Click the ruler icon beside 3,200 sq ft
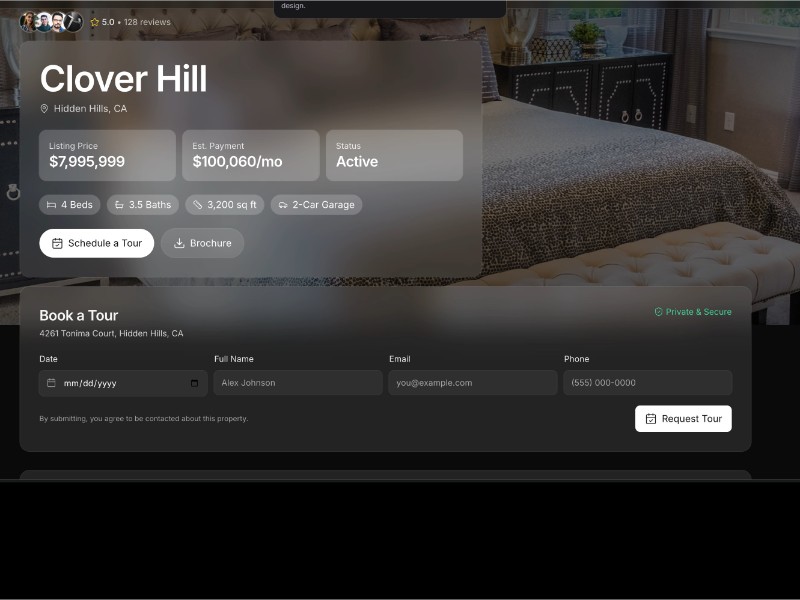The height and width of the screenshot is (600, 800). point(198,204)
